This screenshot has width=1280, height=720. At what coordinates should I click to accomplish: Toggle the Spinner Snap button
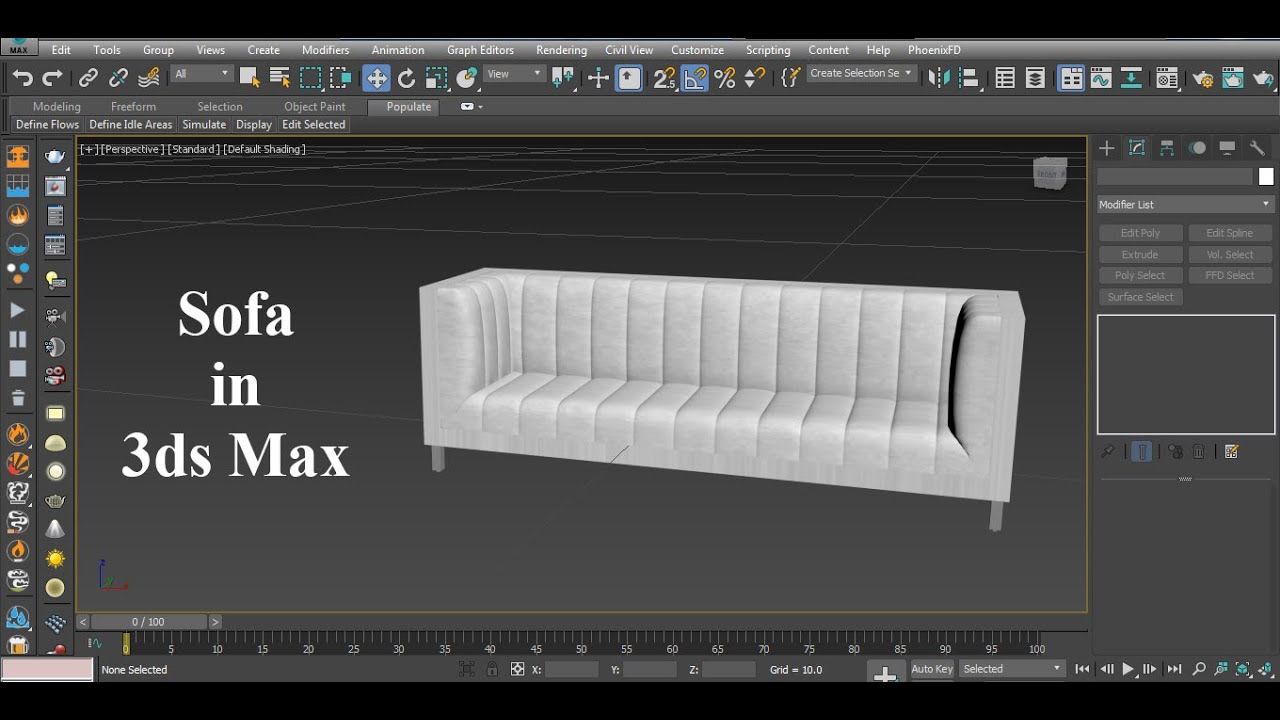click(755, 78)
